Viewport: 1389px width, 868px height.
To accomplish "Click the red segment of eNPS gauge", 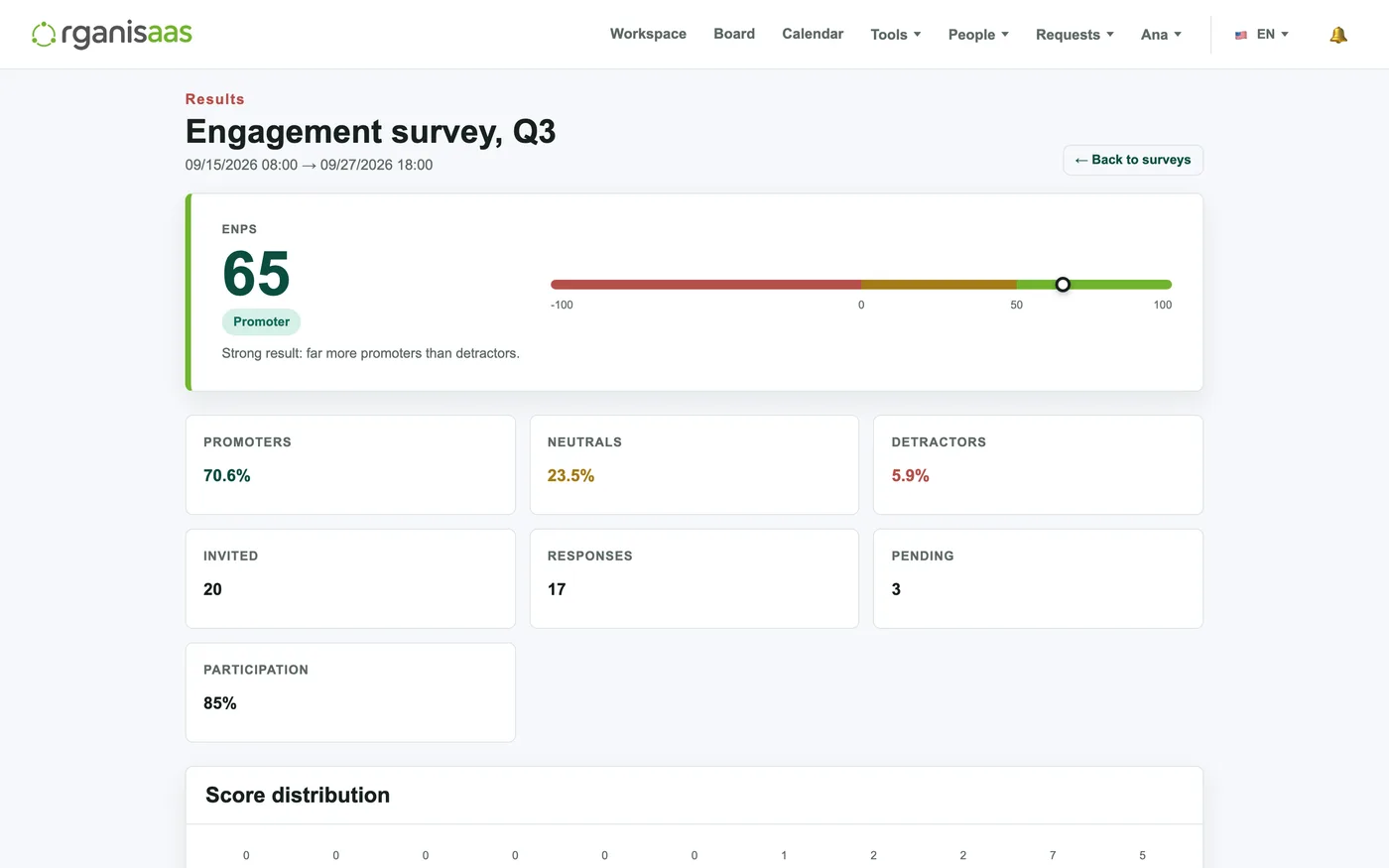I will pyautogui.click(x=705, y=285).
